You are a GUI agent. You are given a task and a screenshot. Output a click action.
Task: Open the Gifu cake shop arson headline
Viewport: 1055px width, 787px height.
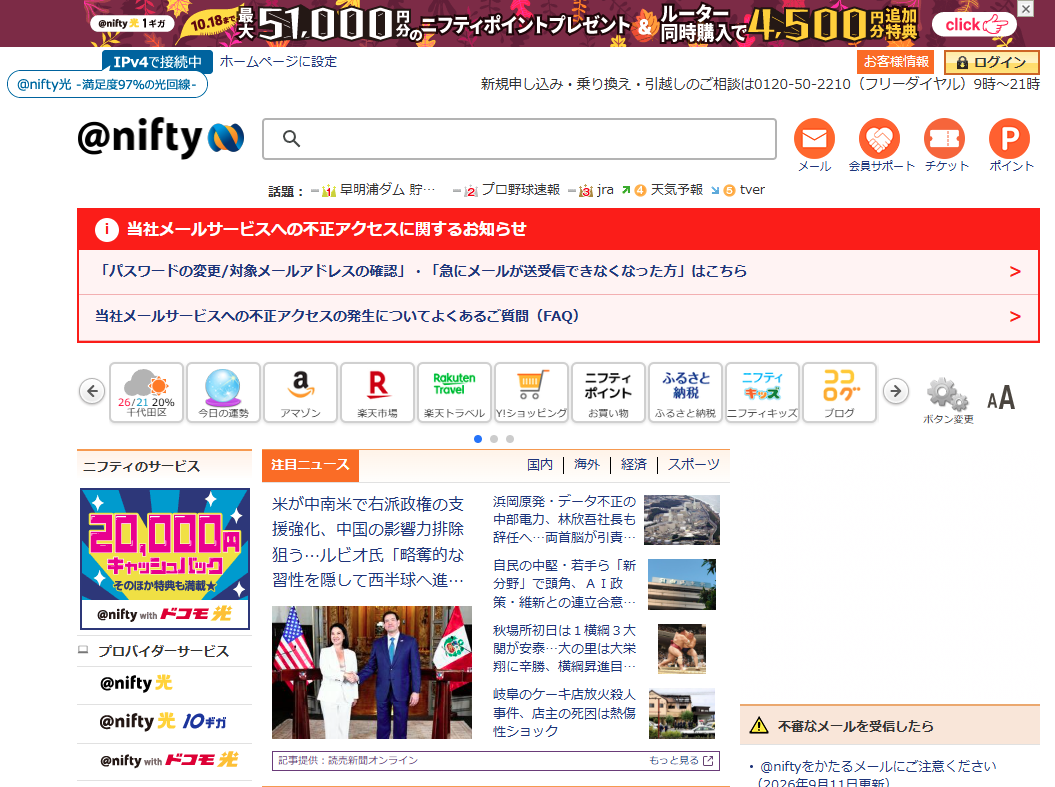pyautogui.click(x=565, y=712)
